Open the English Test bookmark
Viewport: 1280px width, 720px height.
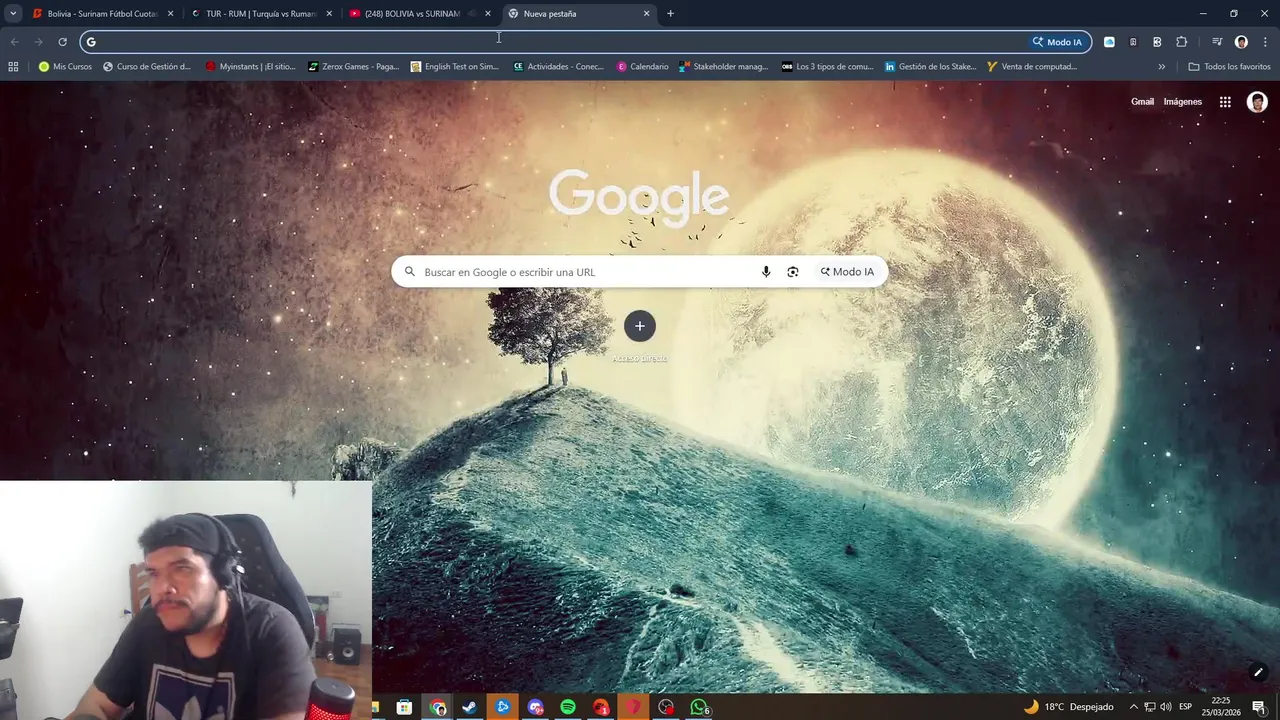(x=455, y=67)
